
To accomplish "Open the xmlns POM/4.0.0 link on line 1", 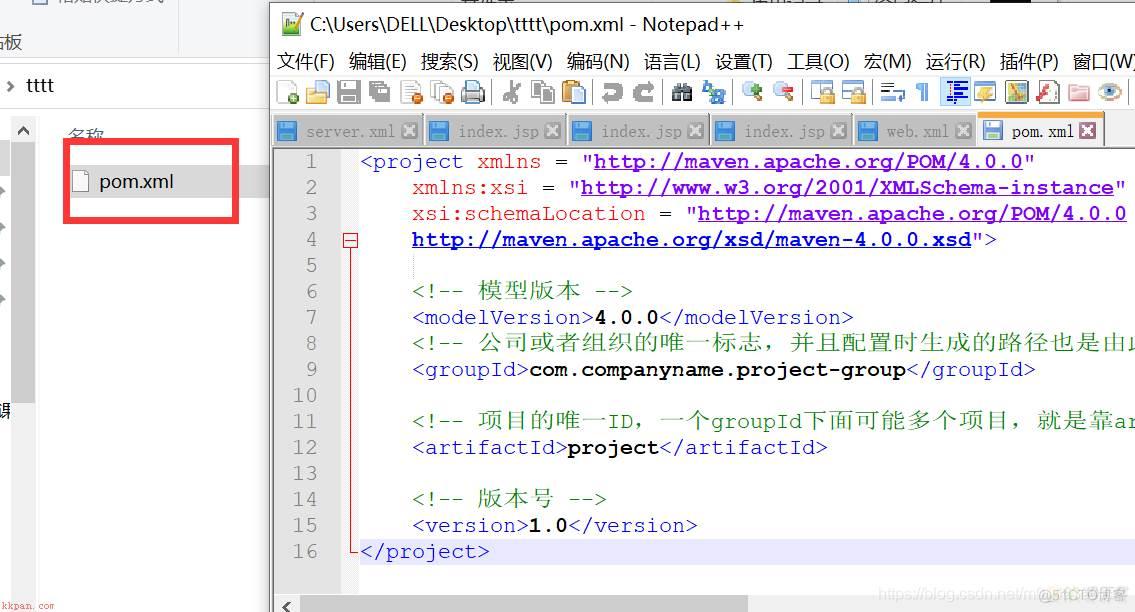I will (x=808, y=162).
